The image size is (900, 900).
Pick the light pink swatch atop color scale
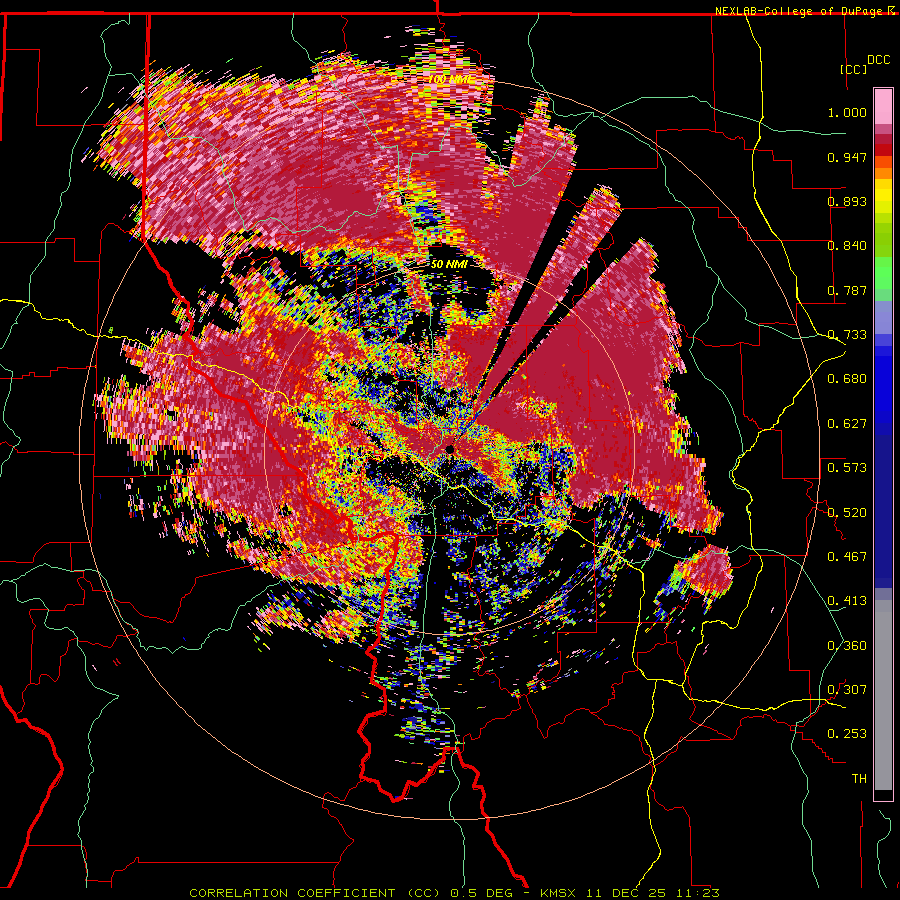883,106
